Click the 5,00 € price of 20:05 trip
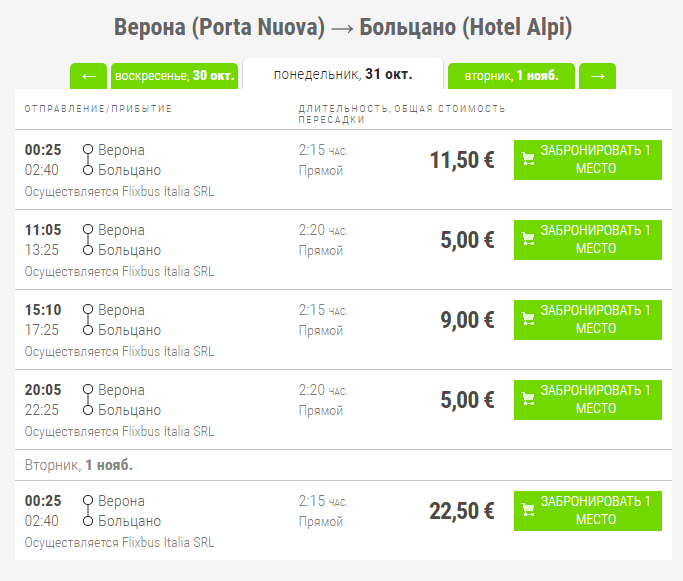This screenshot has width=683, height=581. coord(467,400)
